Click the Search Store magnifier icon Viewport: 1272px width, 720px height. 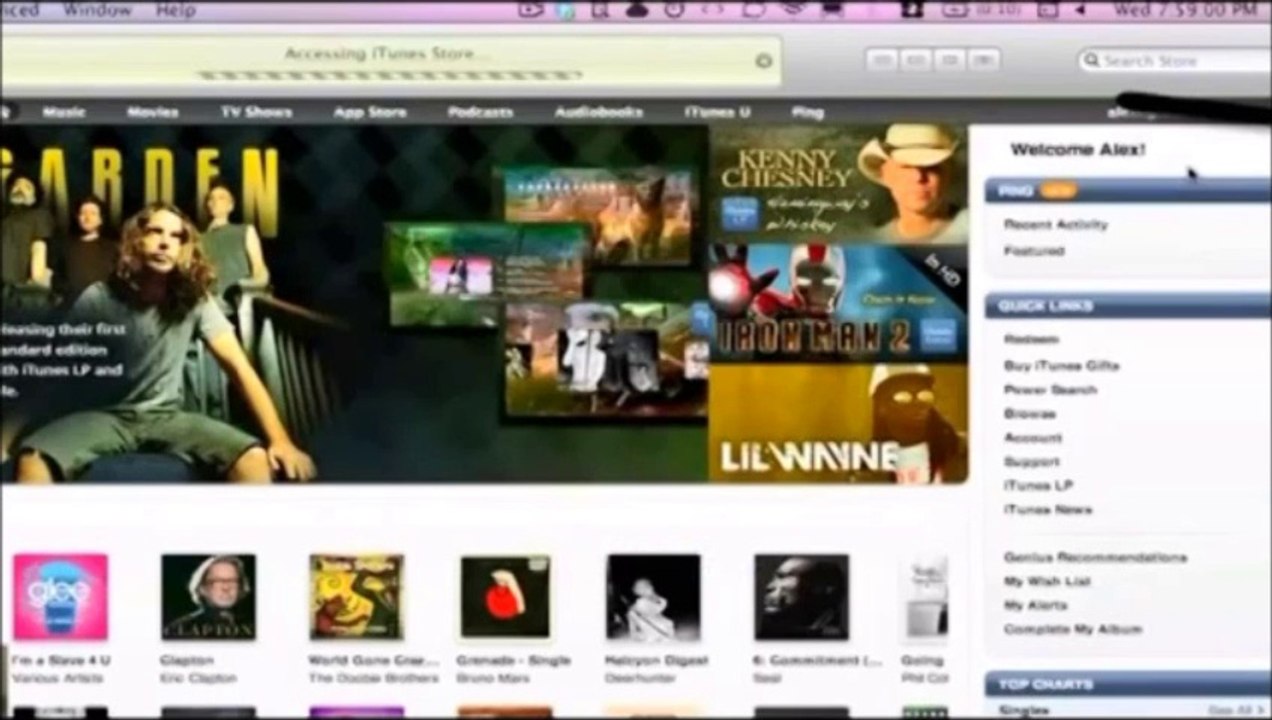tap(1092, 61)
